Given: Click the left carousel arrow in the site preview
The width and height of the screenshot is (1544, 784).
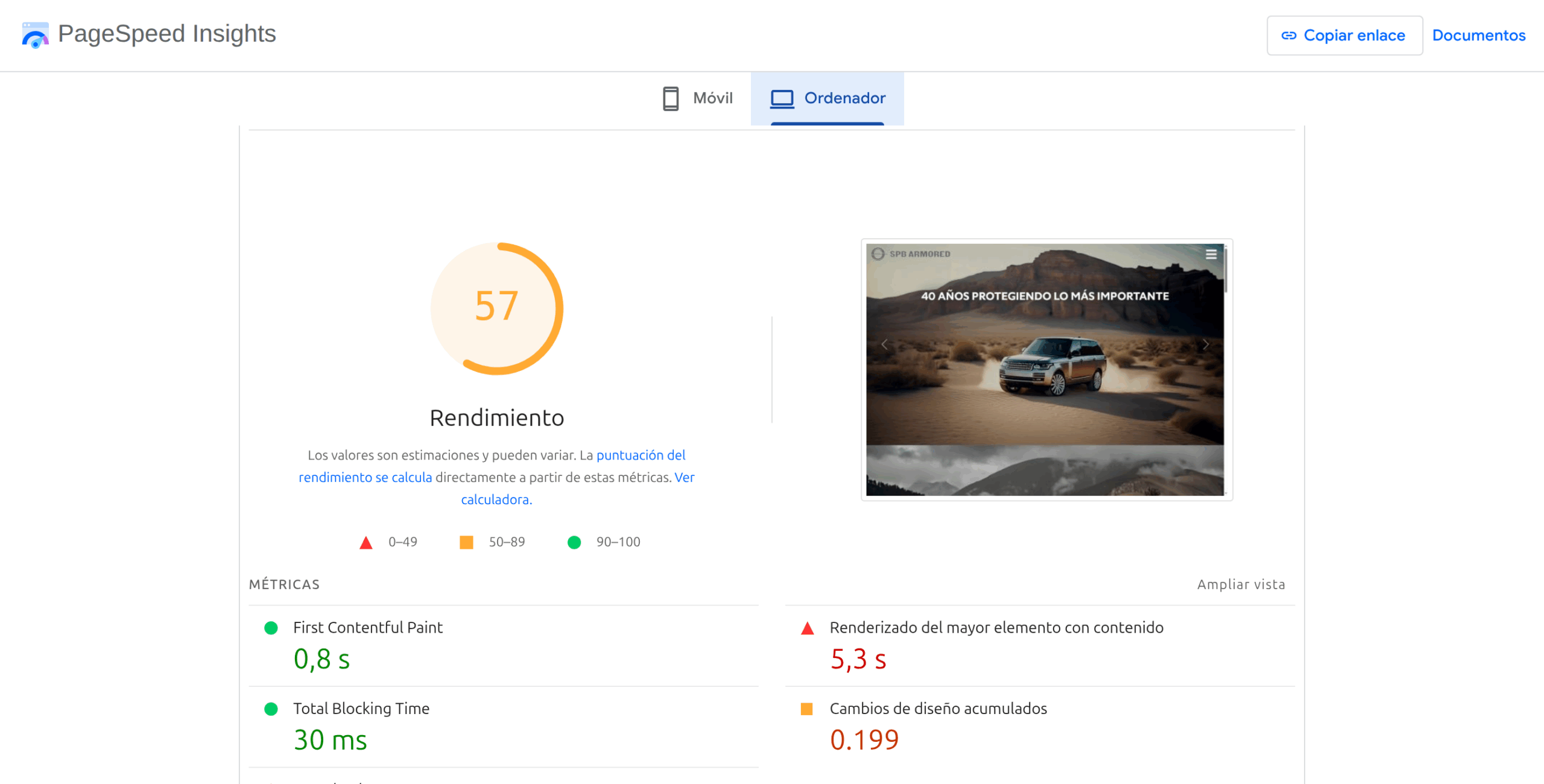Looking at the screenshot, I should tap(884, 344).
